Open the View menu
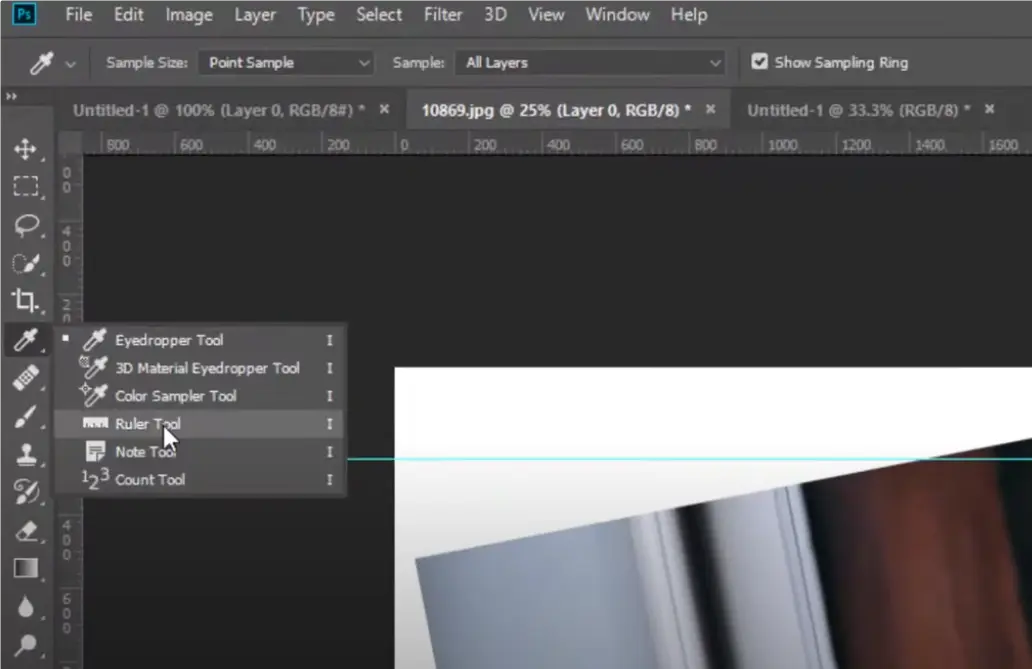The height and width of the screenshot is (669, 1032). coord(546,14)
